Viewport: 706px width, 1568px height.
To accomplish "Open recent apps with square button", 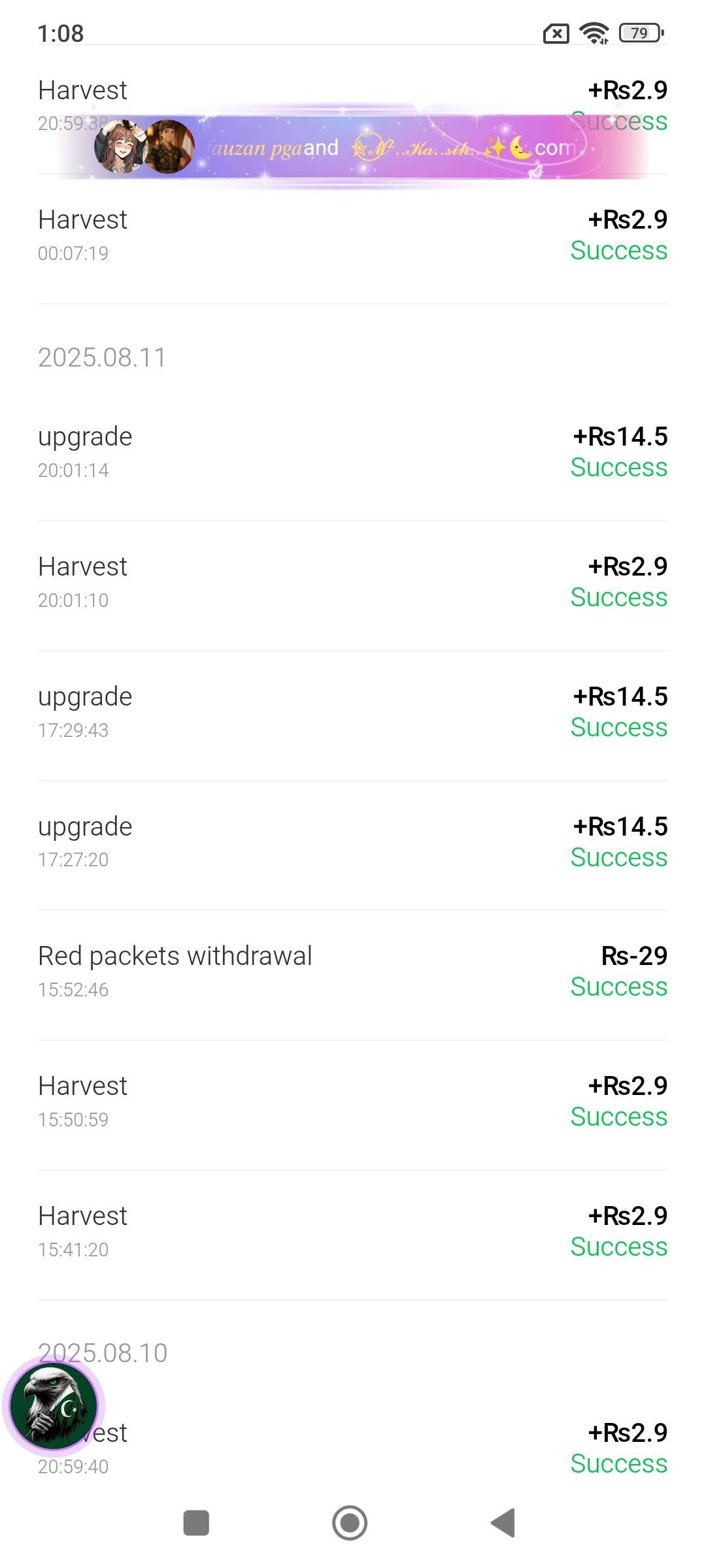I will coord(196,1523).
